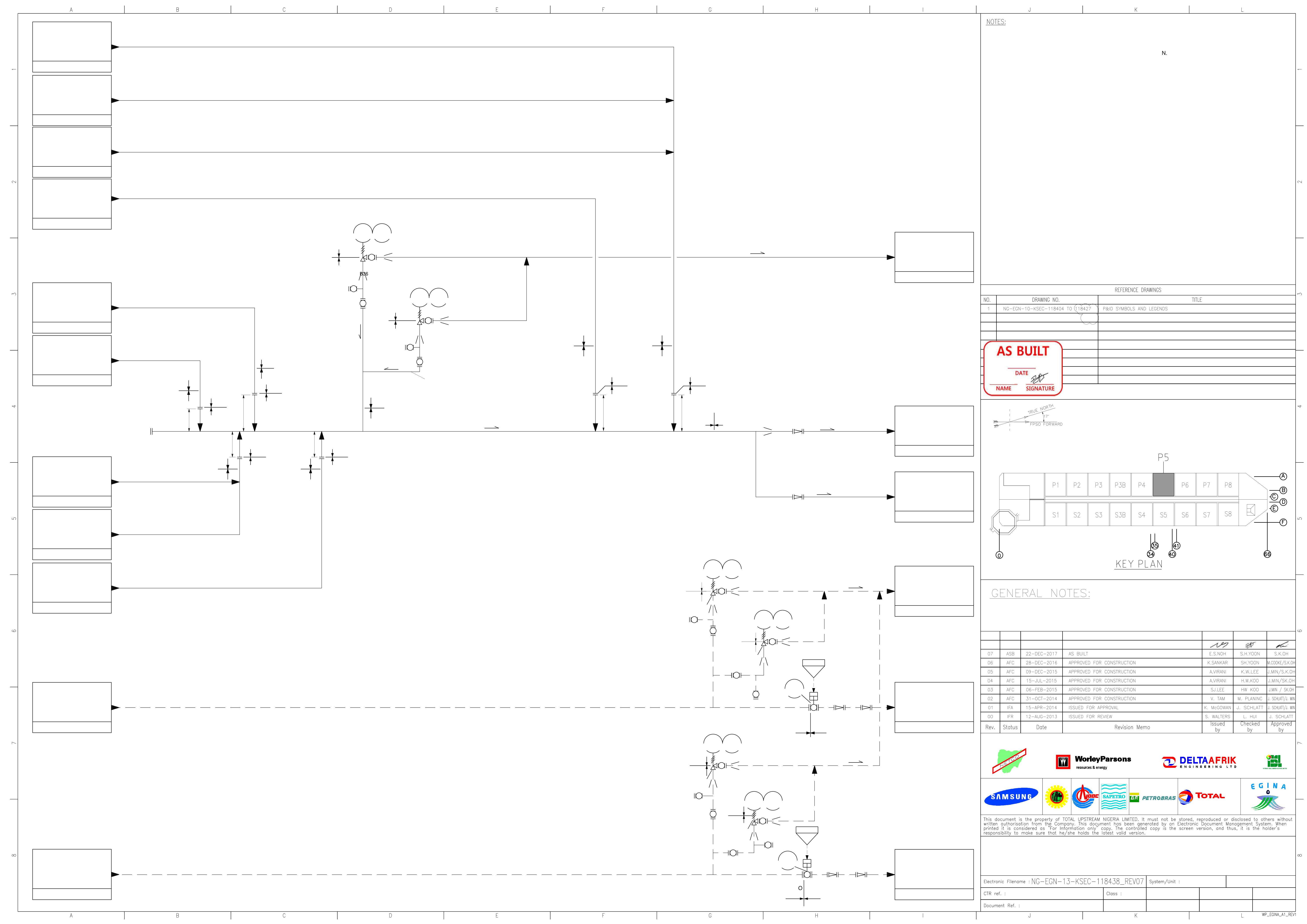Click issuer name 'E.S.NOH'
The height and width of the screenshot is (924, 1307).
coord(1218,654)
